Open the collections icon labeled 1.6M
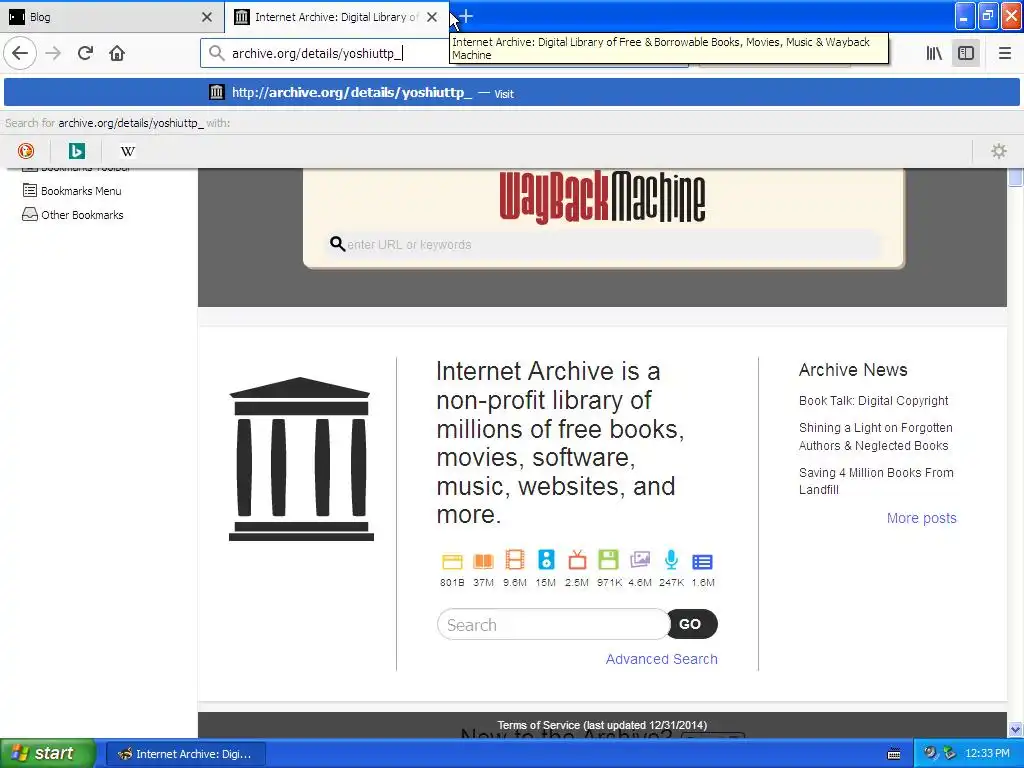The width and height of the screenshot is (1024, 768). 702,562
